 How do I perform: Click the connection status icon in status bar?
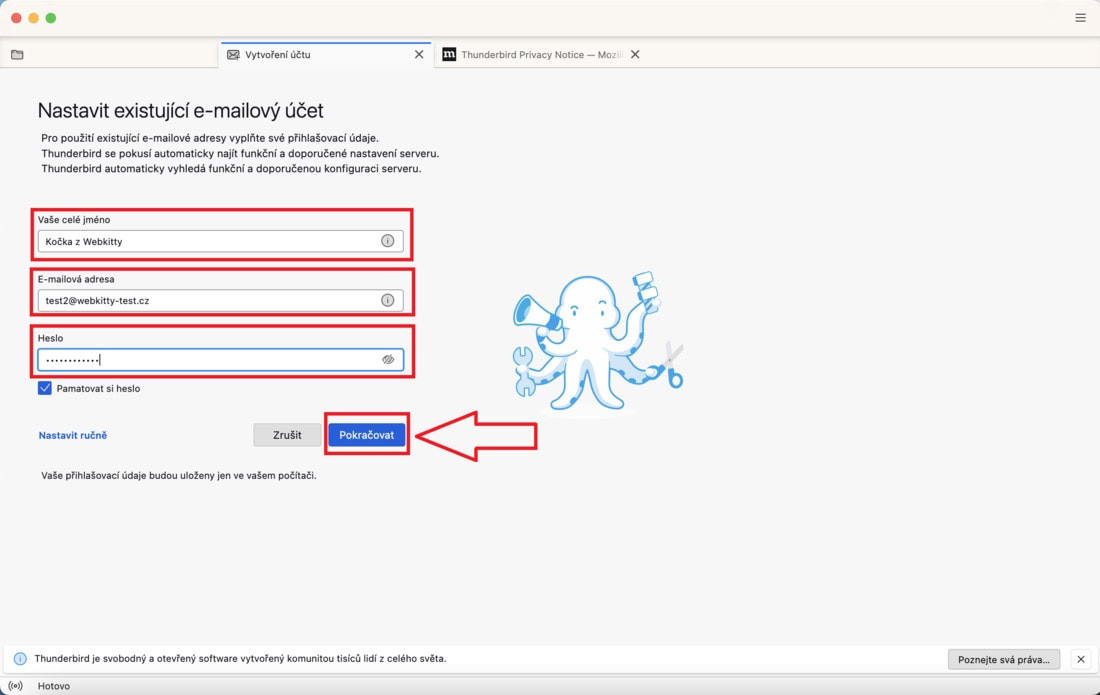click(15, 686)
